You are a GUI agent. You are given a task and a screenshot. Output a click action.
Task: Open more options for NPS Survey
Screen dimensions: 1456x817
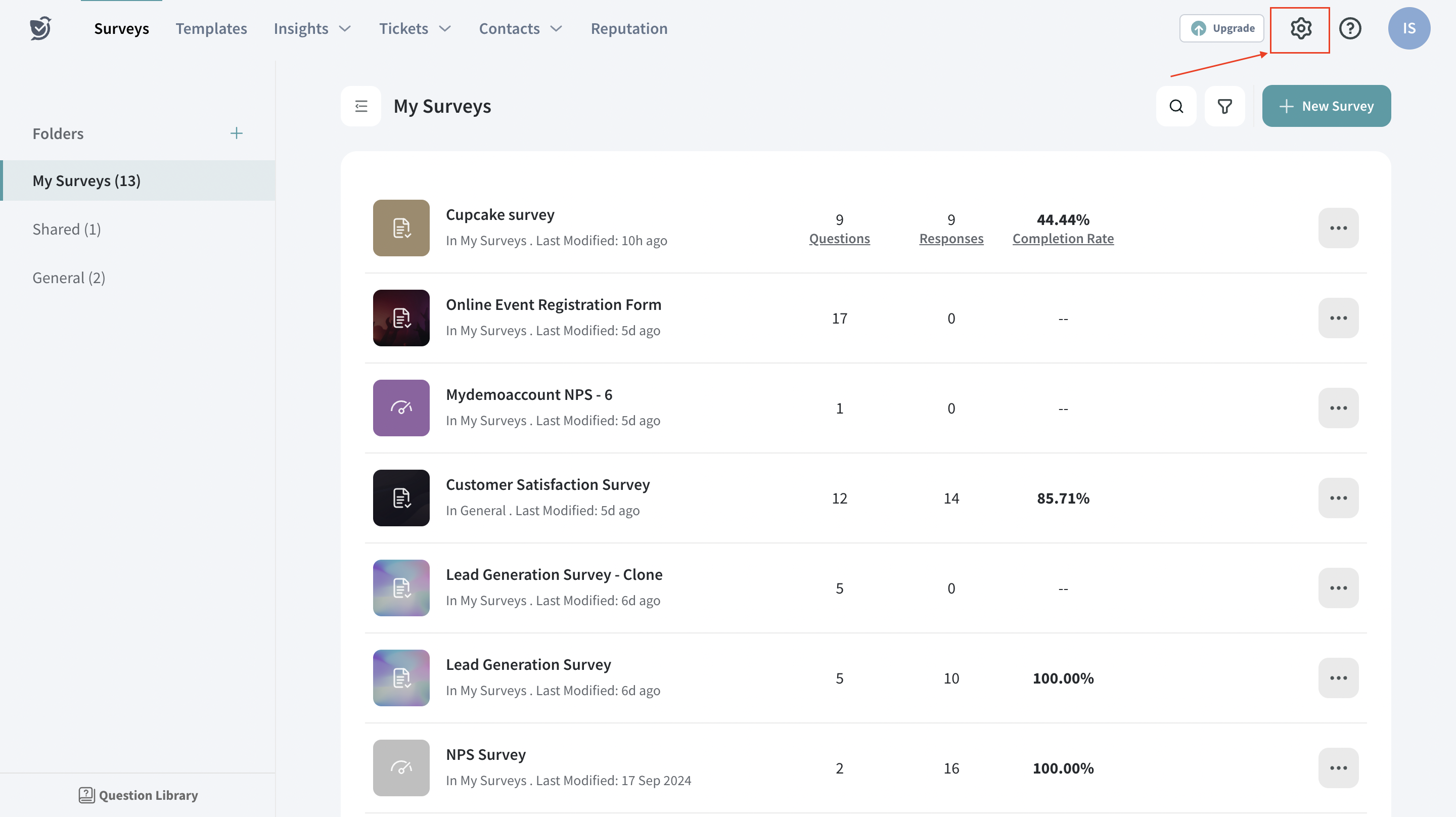[1338, 768]
